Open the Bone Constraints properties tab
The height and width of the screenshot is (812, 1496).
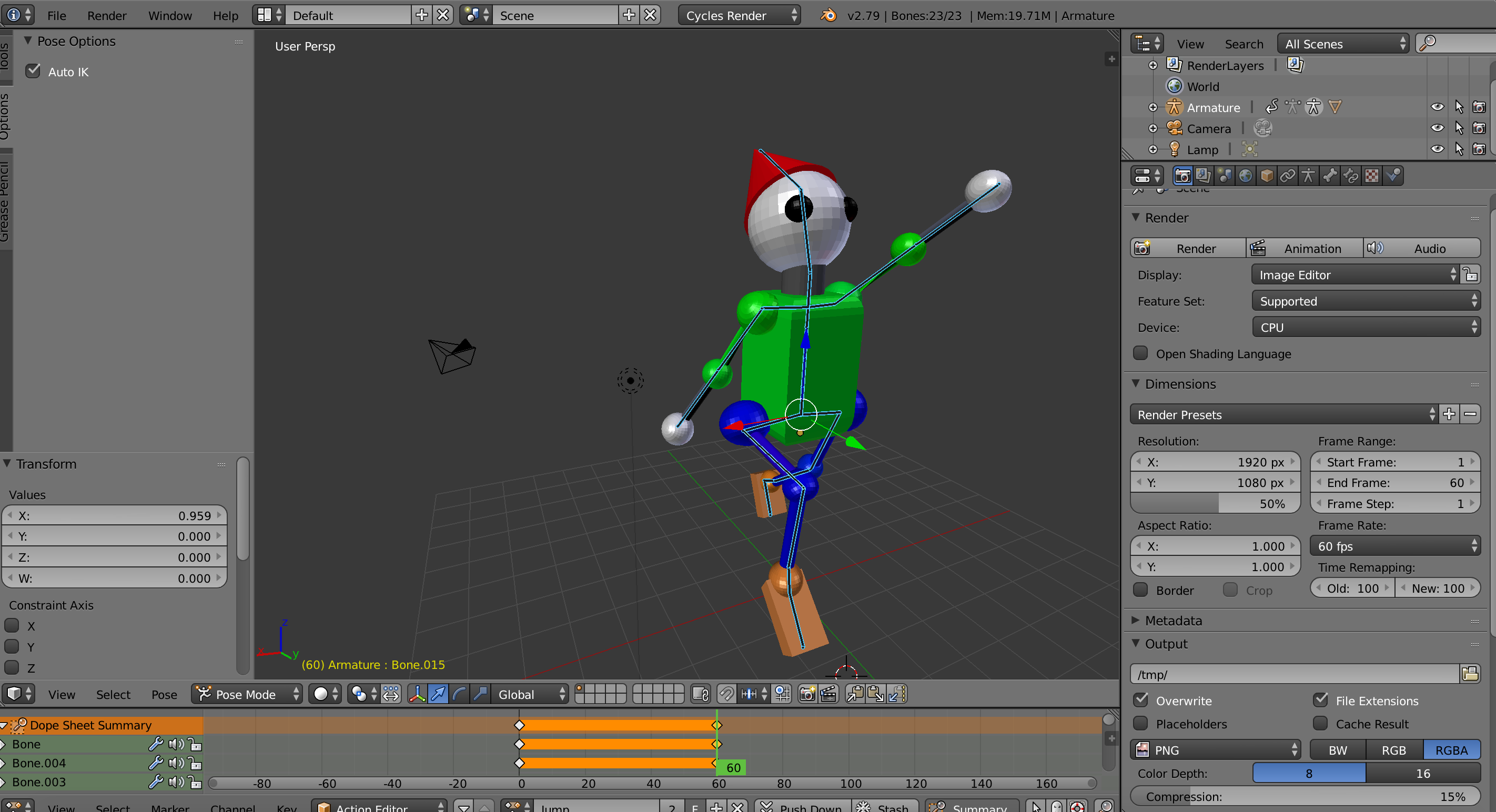1351,175
